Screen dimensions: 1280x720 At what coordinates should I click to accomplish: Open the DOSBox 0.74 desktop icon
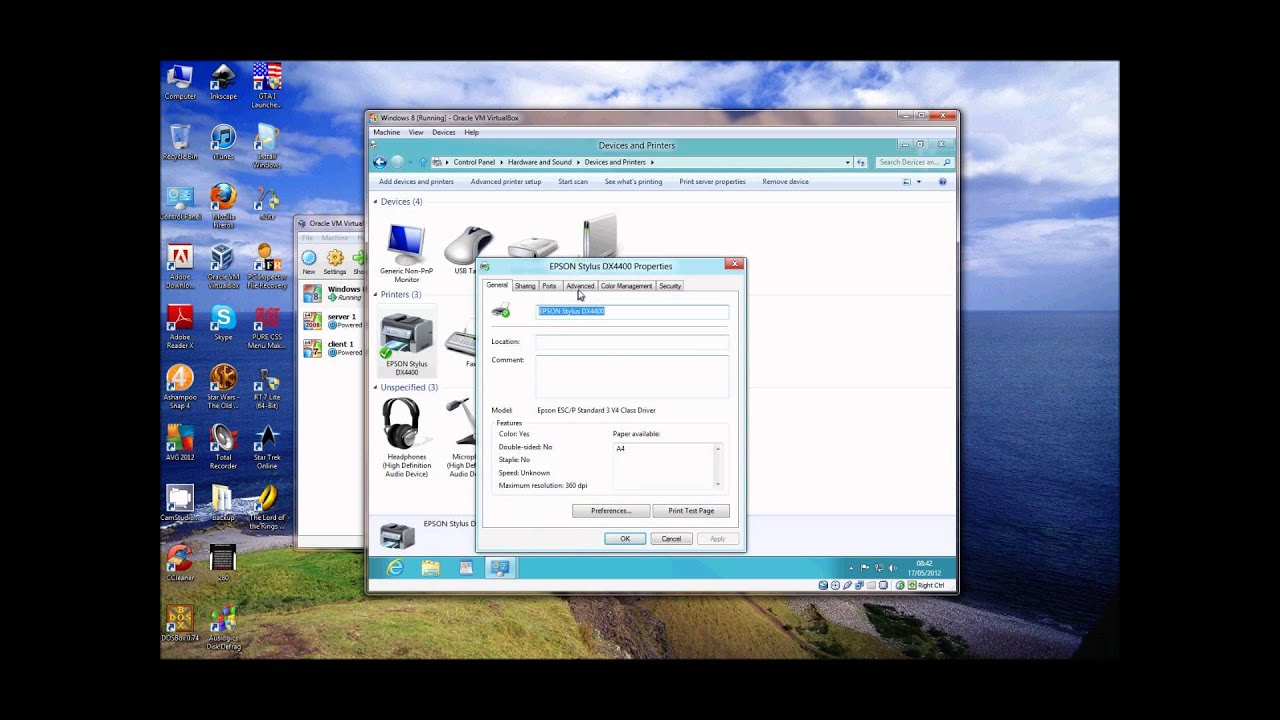(180, 623)
